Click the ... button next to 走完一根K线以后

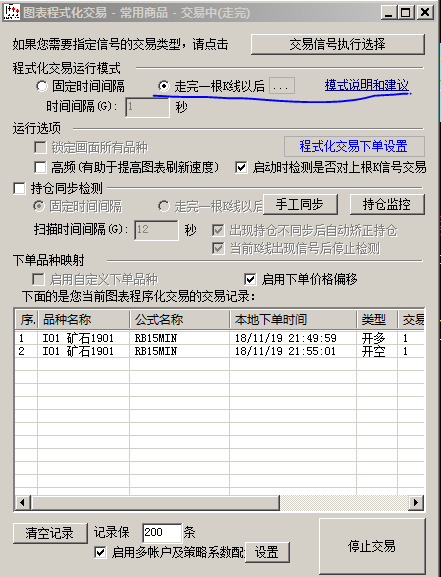282,86
